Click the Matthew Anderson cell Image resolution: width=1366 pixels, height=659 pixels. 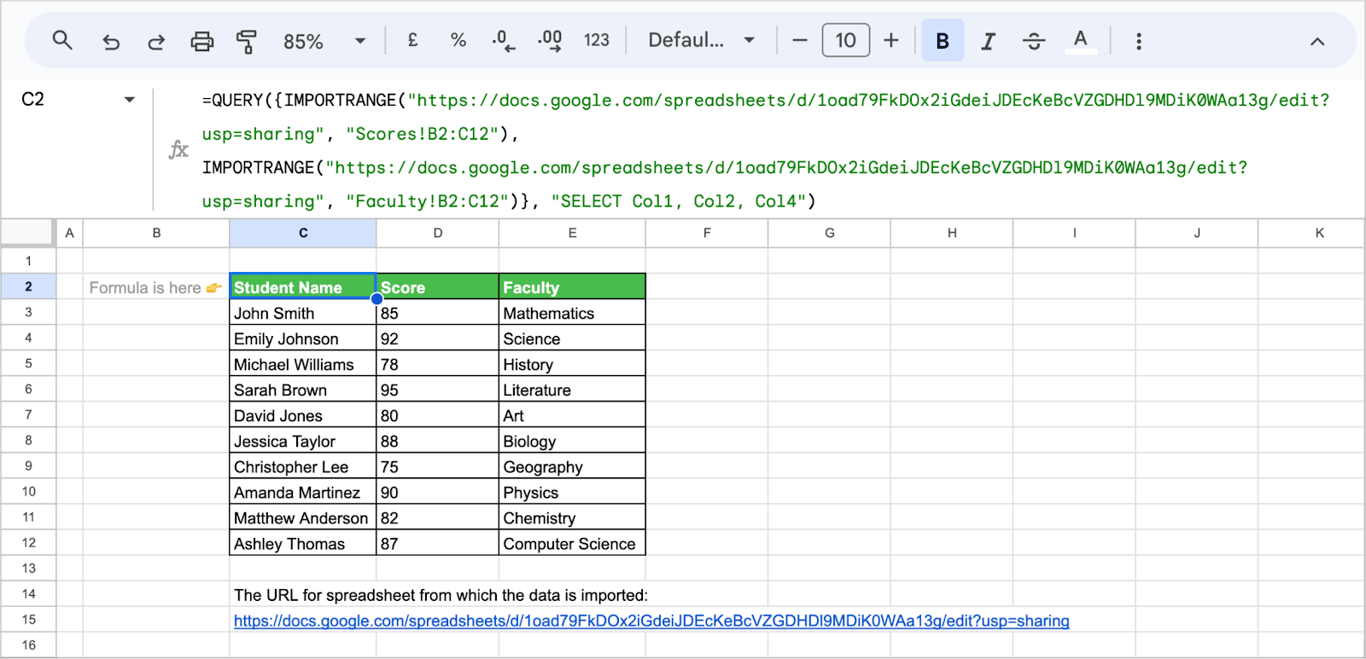tap(303, 518)
